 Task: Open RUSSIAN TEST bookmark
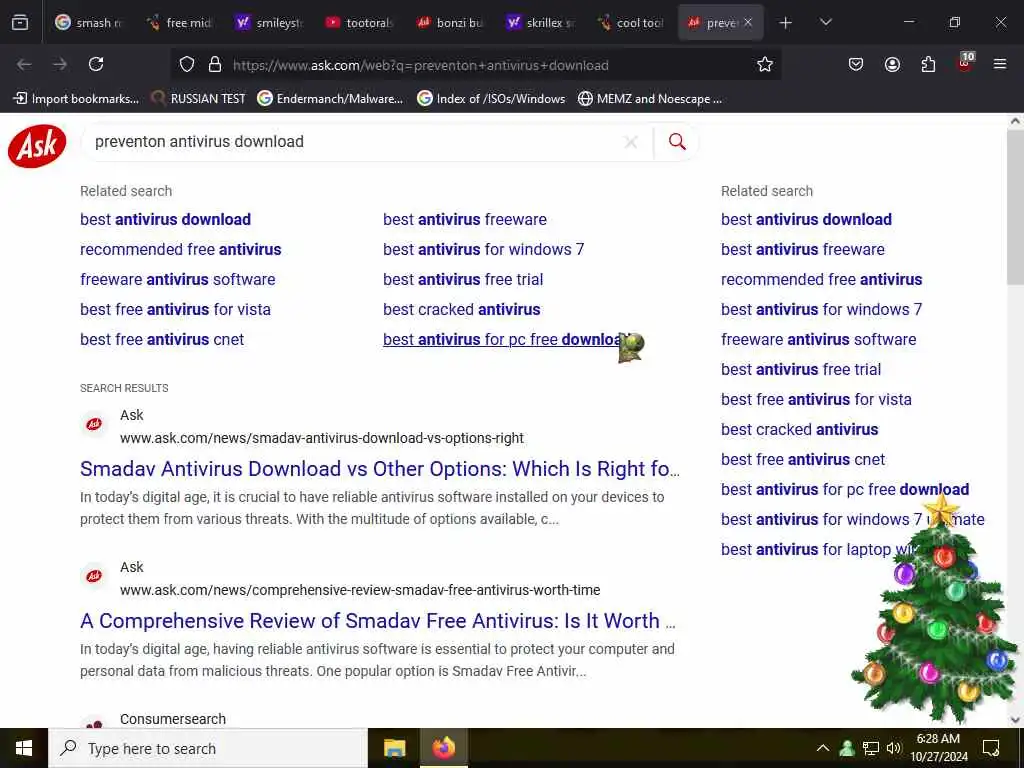pyautogui.click(x=198, y=99)
